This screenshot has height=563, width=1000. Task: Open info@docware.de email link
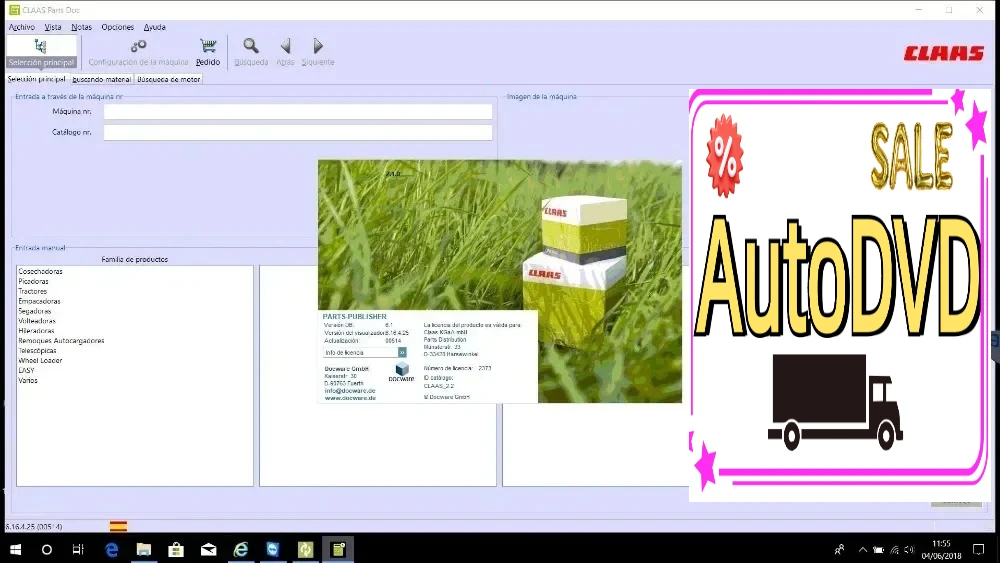349,391
